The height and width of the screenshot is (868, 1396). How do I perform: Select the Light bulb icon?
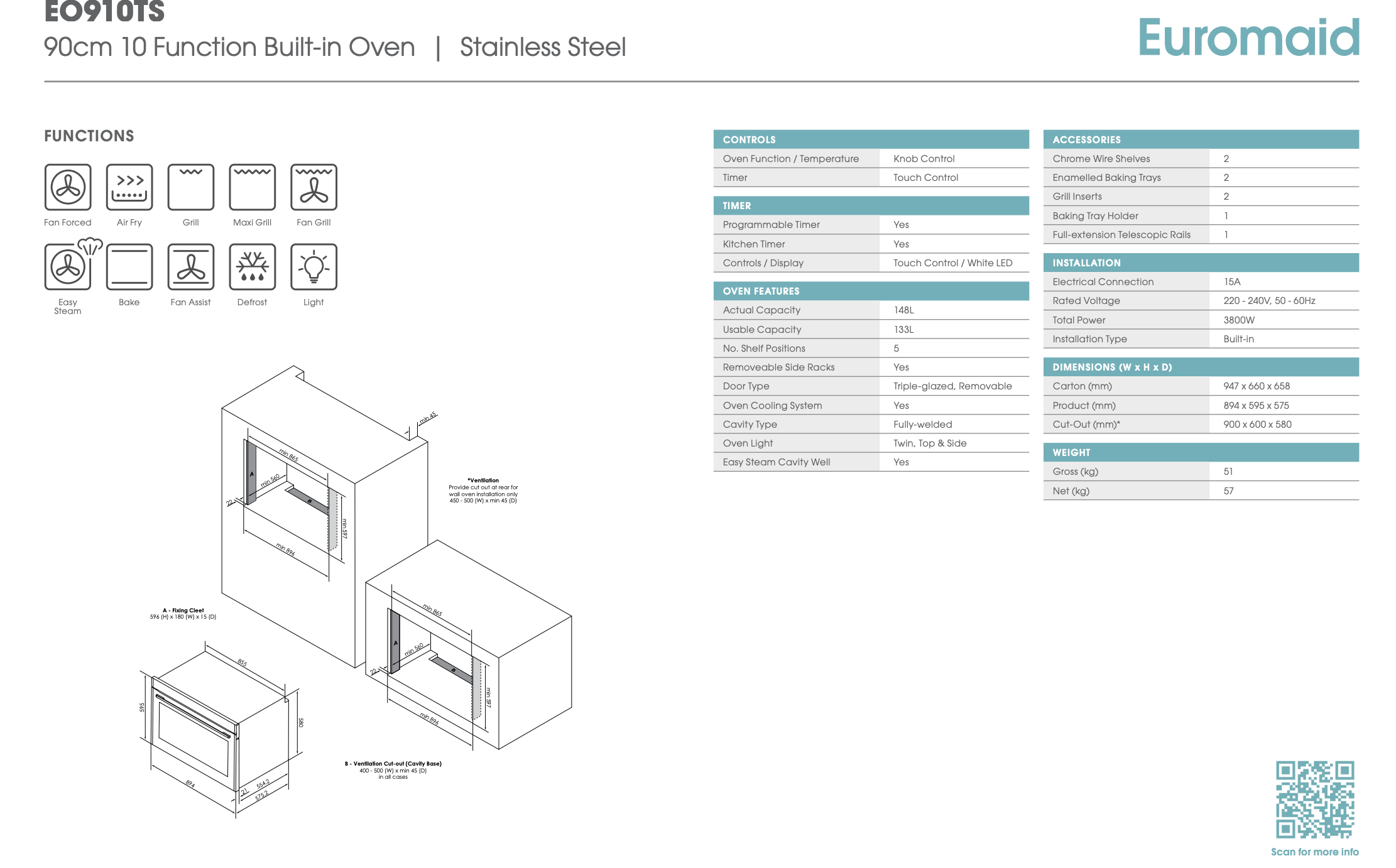pyautogui.click(x=314, y=267)
